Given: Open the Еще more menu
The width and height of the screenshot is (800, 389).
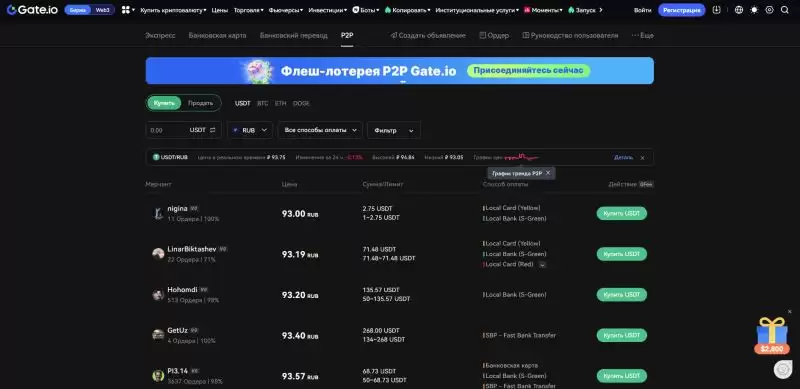Looking at the screenshot, I should [643, 35].
